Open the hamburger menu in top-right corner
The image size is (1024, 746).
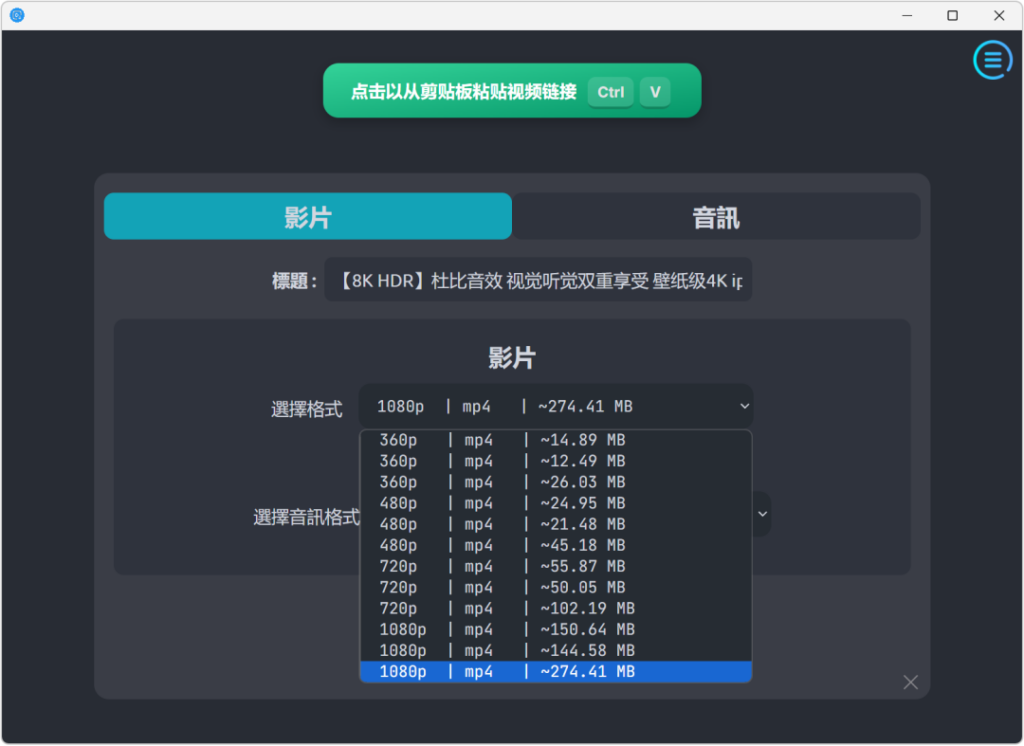tap(992, 60)
